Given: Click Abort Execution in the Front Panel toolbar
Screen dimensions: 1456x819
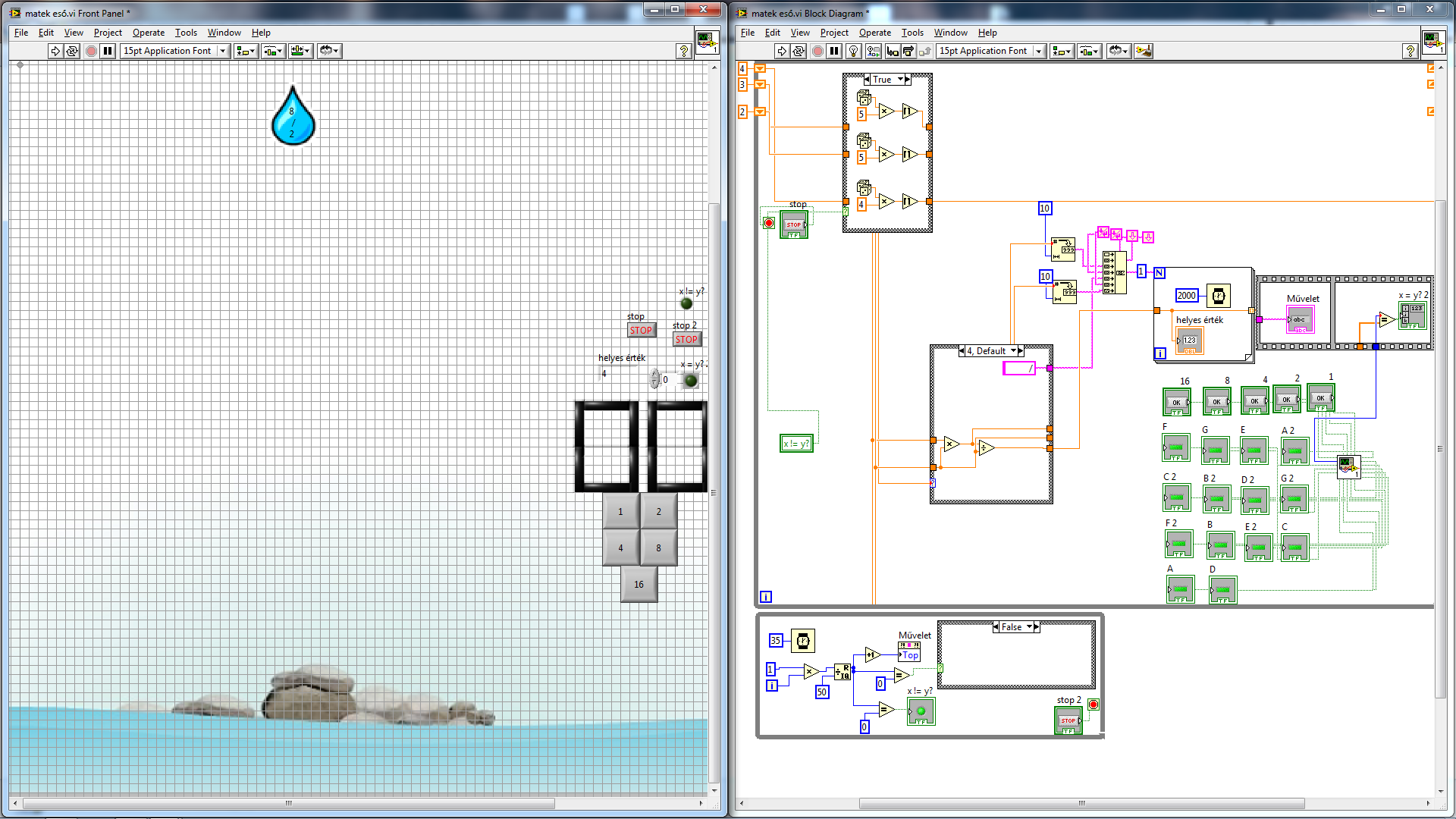Looking at the screenshot, I should [91, 51].
